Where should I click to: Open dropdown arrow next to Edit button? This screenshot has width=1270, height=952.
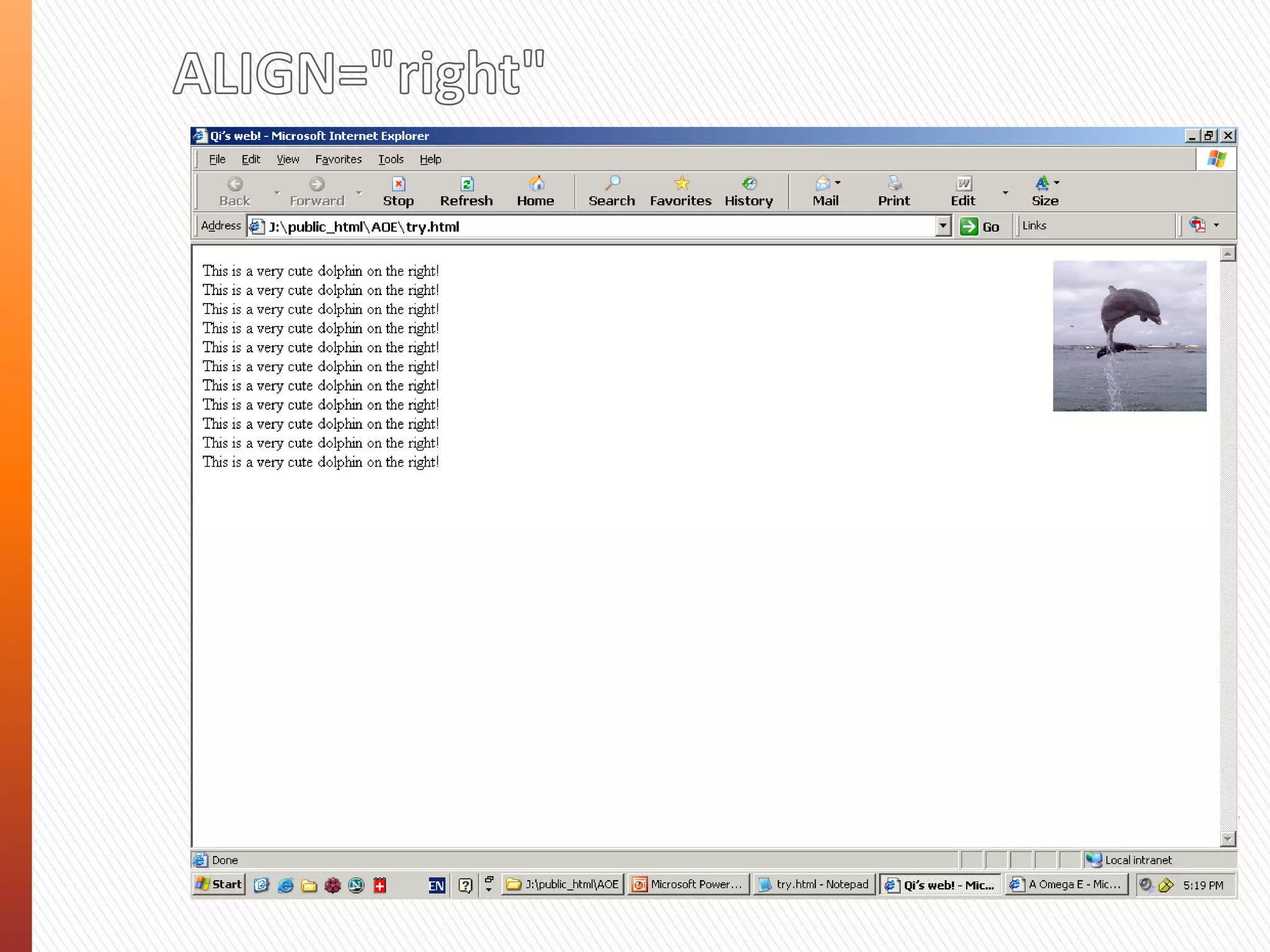tap(1005, 193)
